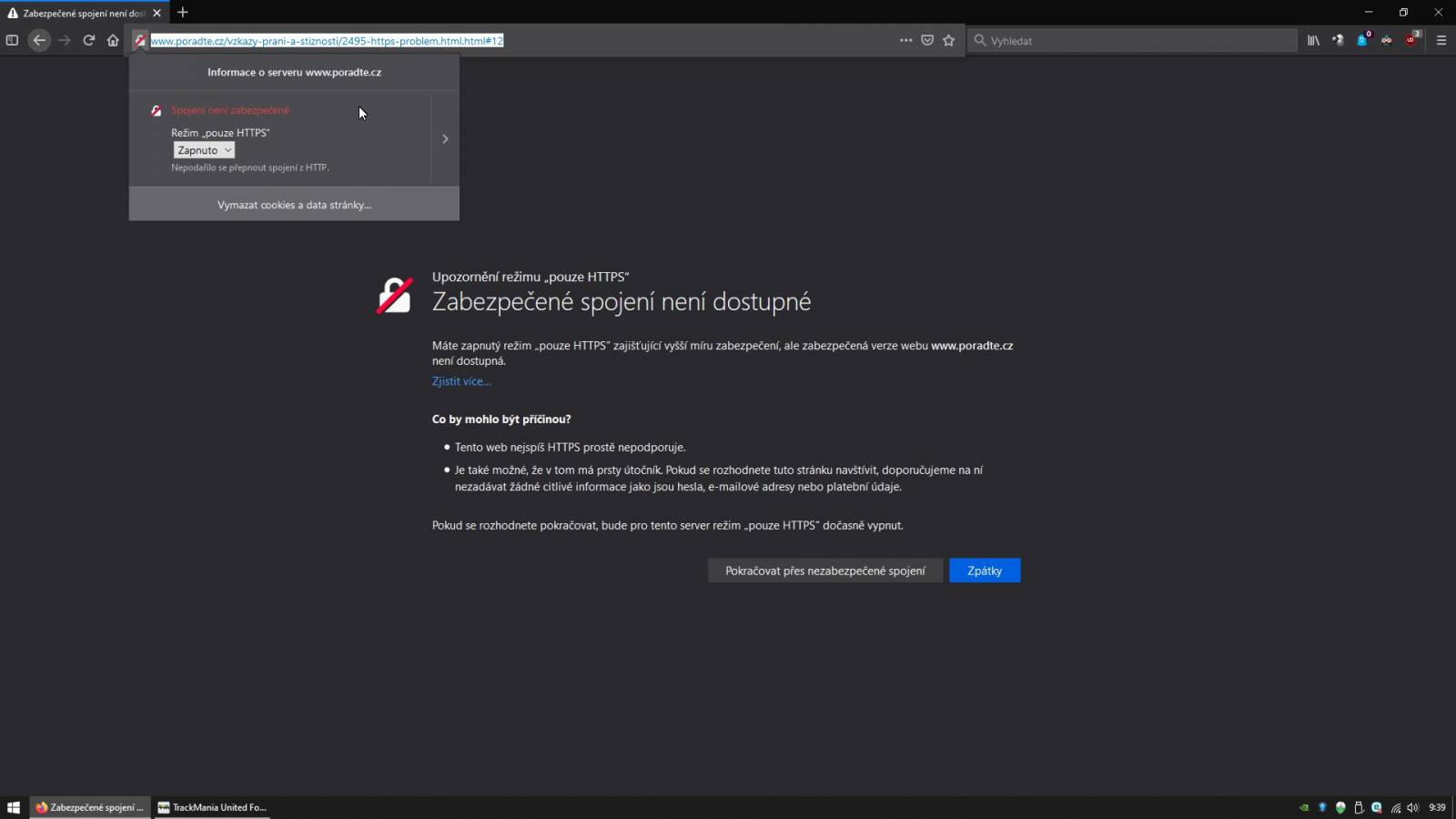1456x819 pixels.
Task: Click the crossed padlock icon in address bar
Action: click(x=139, y=40)
